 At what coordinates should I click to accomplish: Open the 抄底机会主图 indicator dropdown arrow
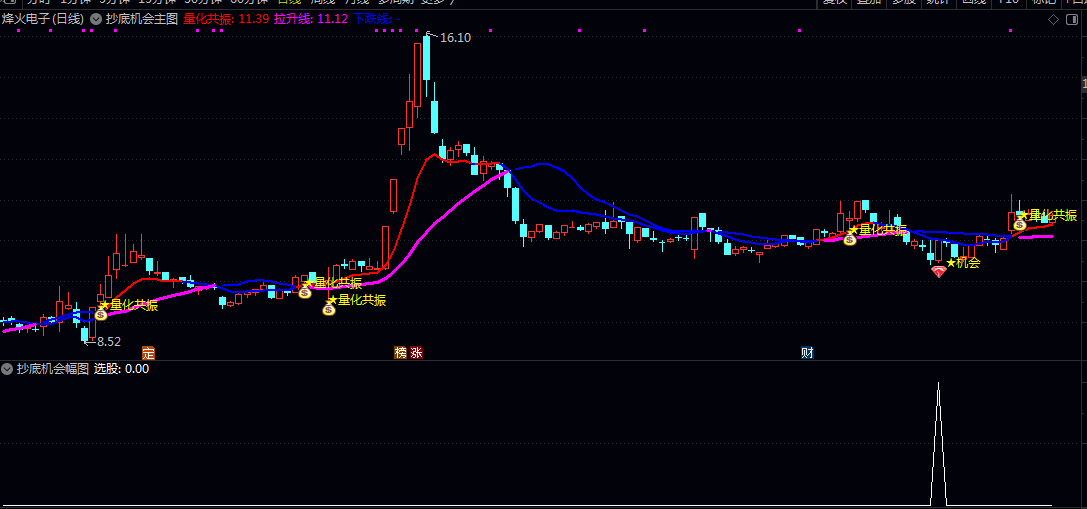point(95,19)
